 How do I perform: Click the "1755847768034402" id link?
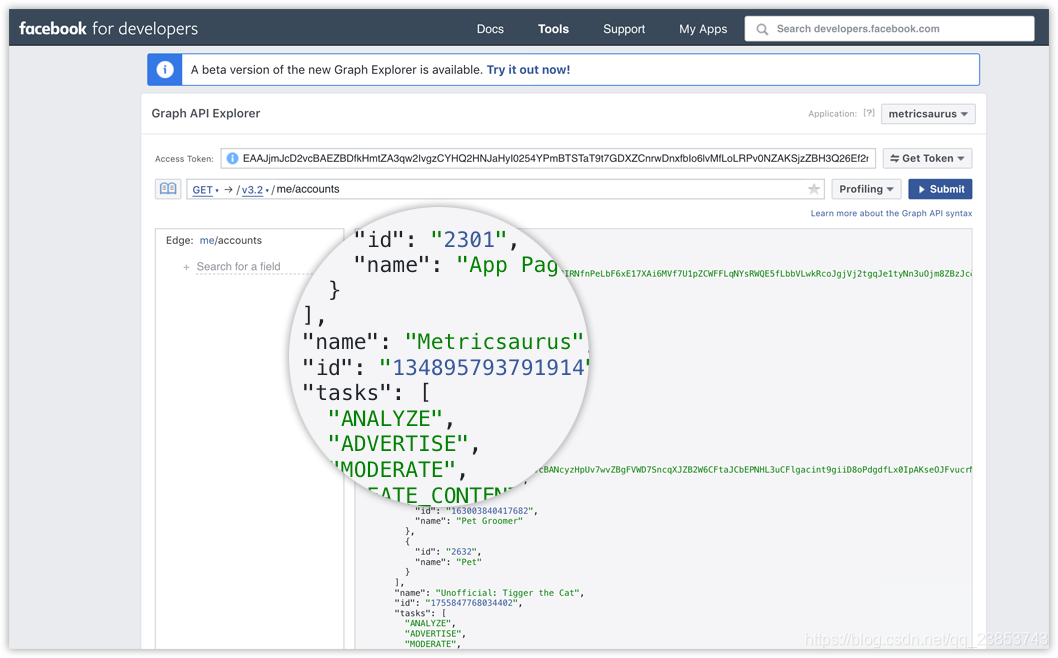[472, 603]
